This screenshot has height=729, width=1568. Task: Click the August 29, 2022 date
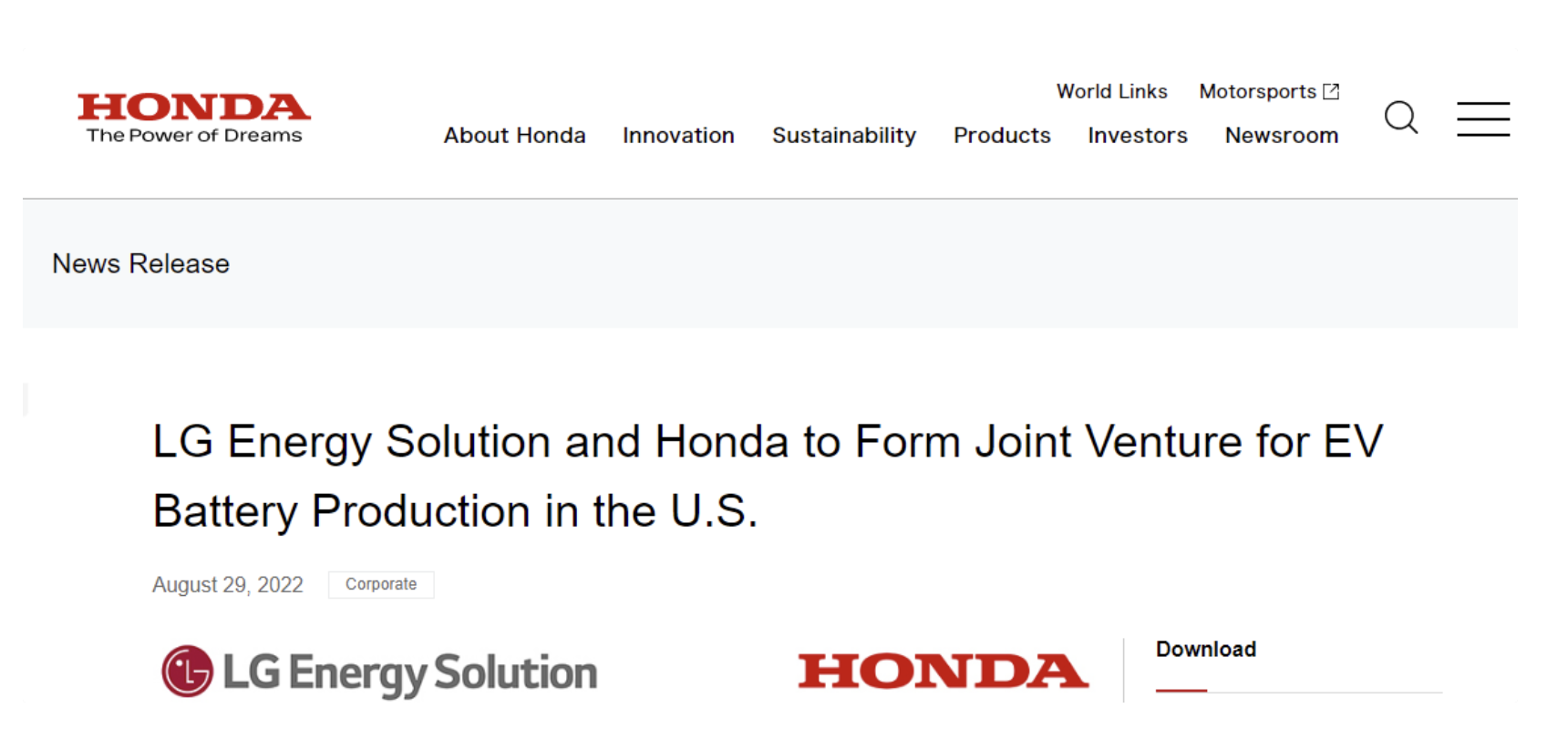click(227, 584)
